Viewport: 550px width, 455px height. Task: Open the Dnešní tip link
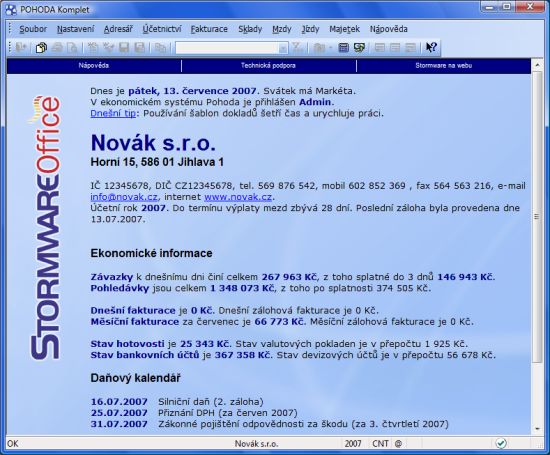click(x=113, y=113)
